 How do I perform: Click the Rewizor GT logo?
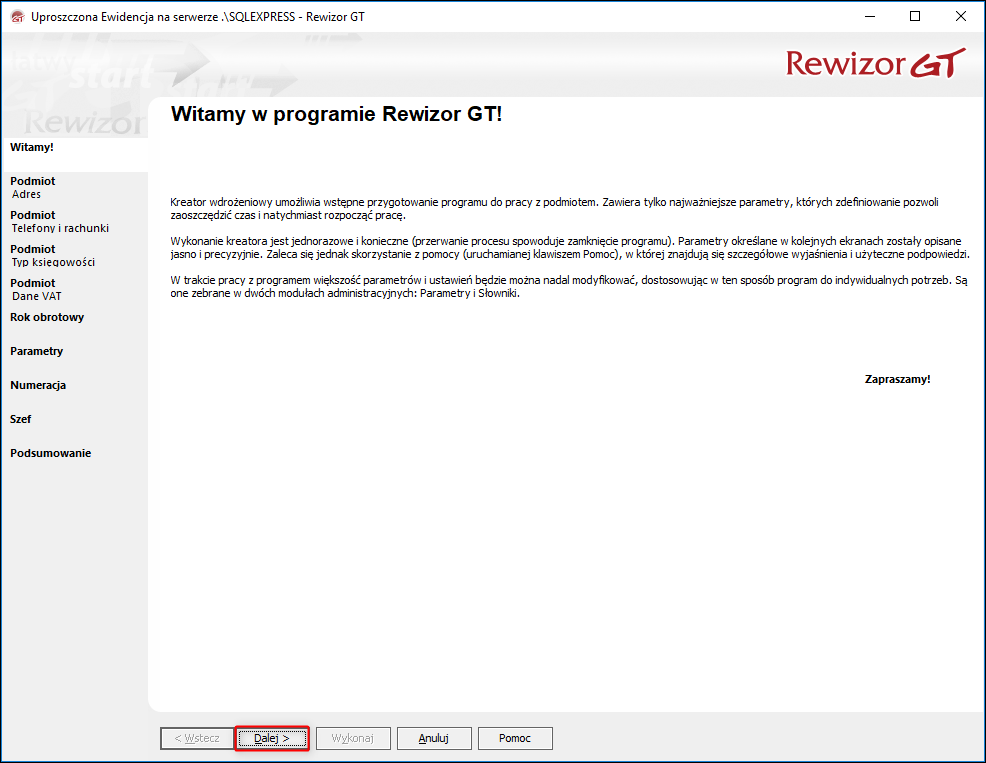(875, 63)
